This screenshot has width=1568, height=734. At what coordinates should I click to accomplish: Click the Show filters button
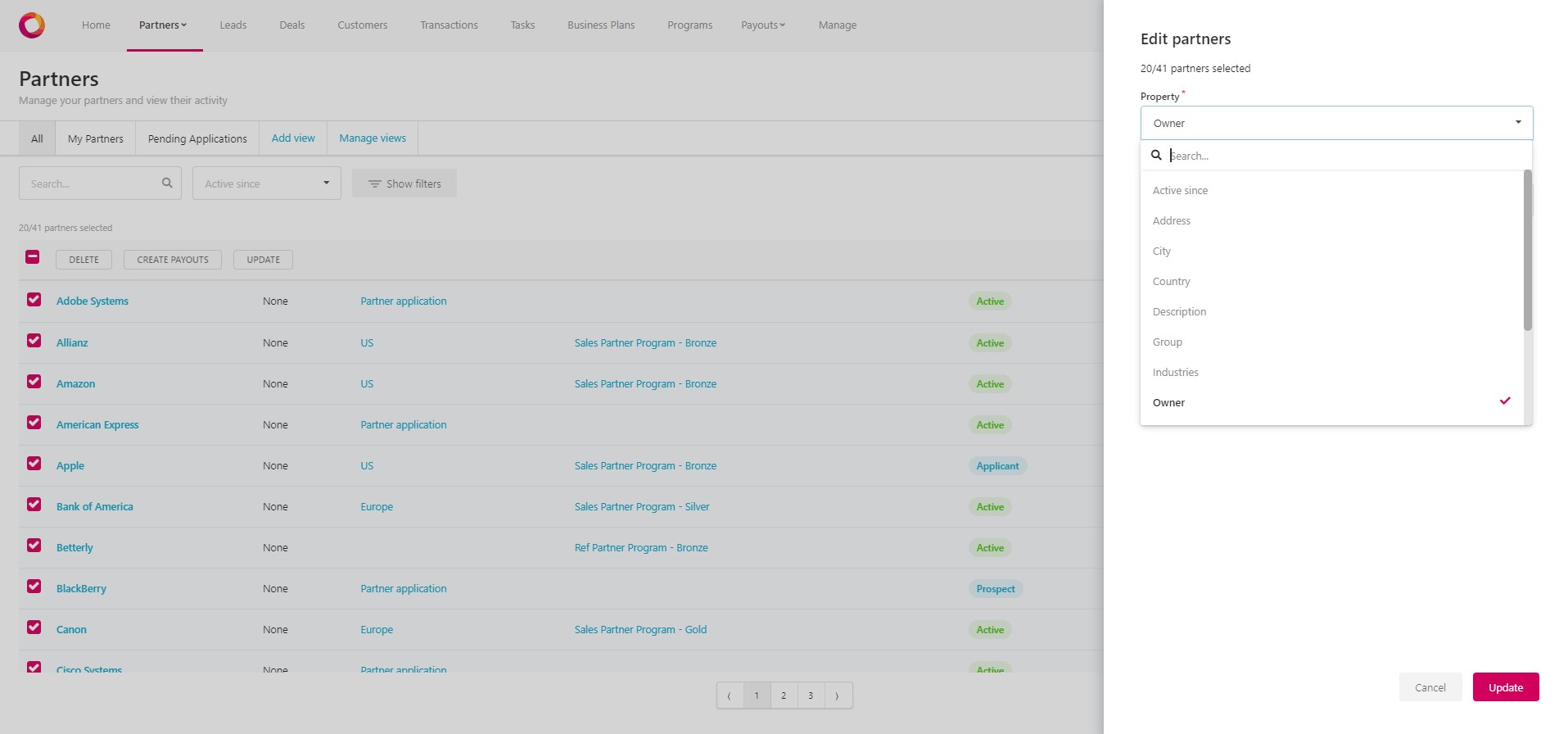[404, 183]
